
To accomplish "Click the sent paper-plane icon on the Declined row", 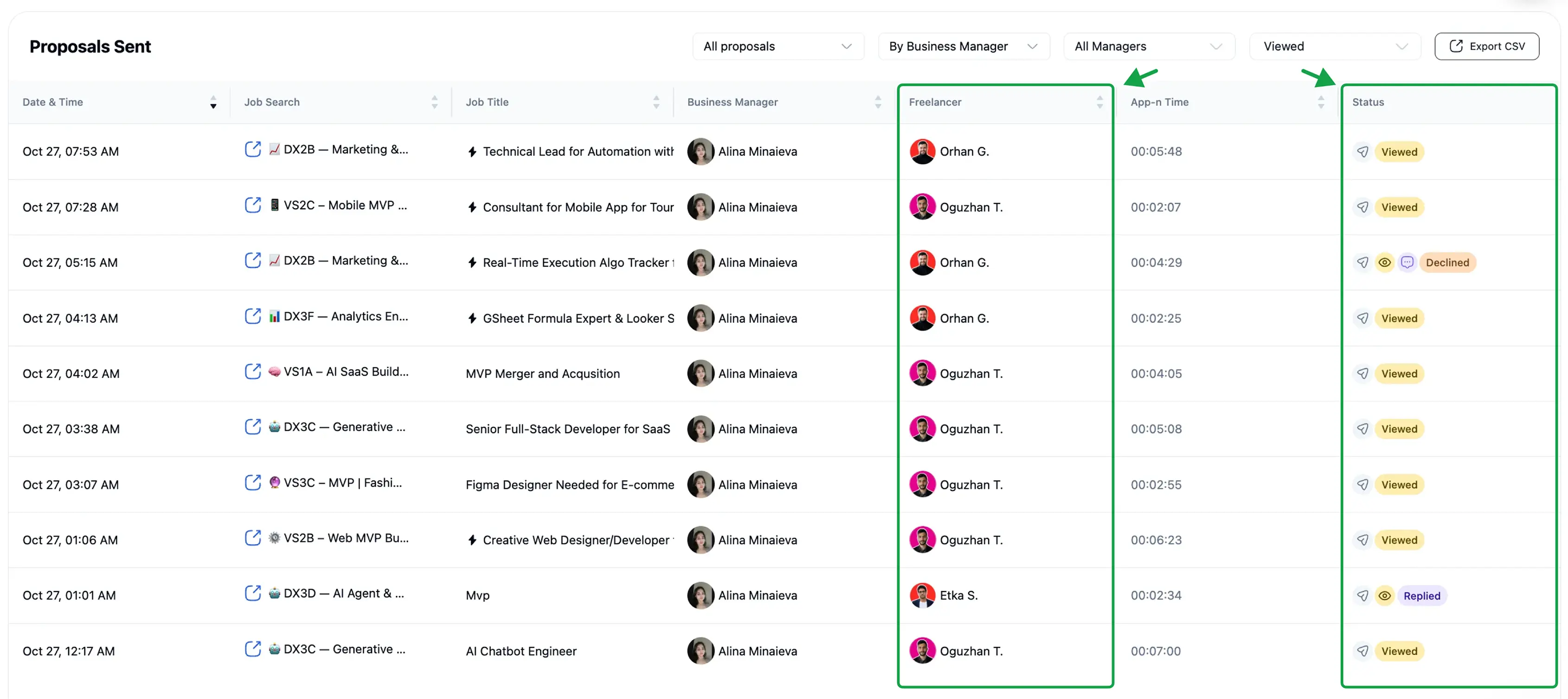I will [1363, 262].
